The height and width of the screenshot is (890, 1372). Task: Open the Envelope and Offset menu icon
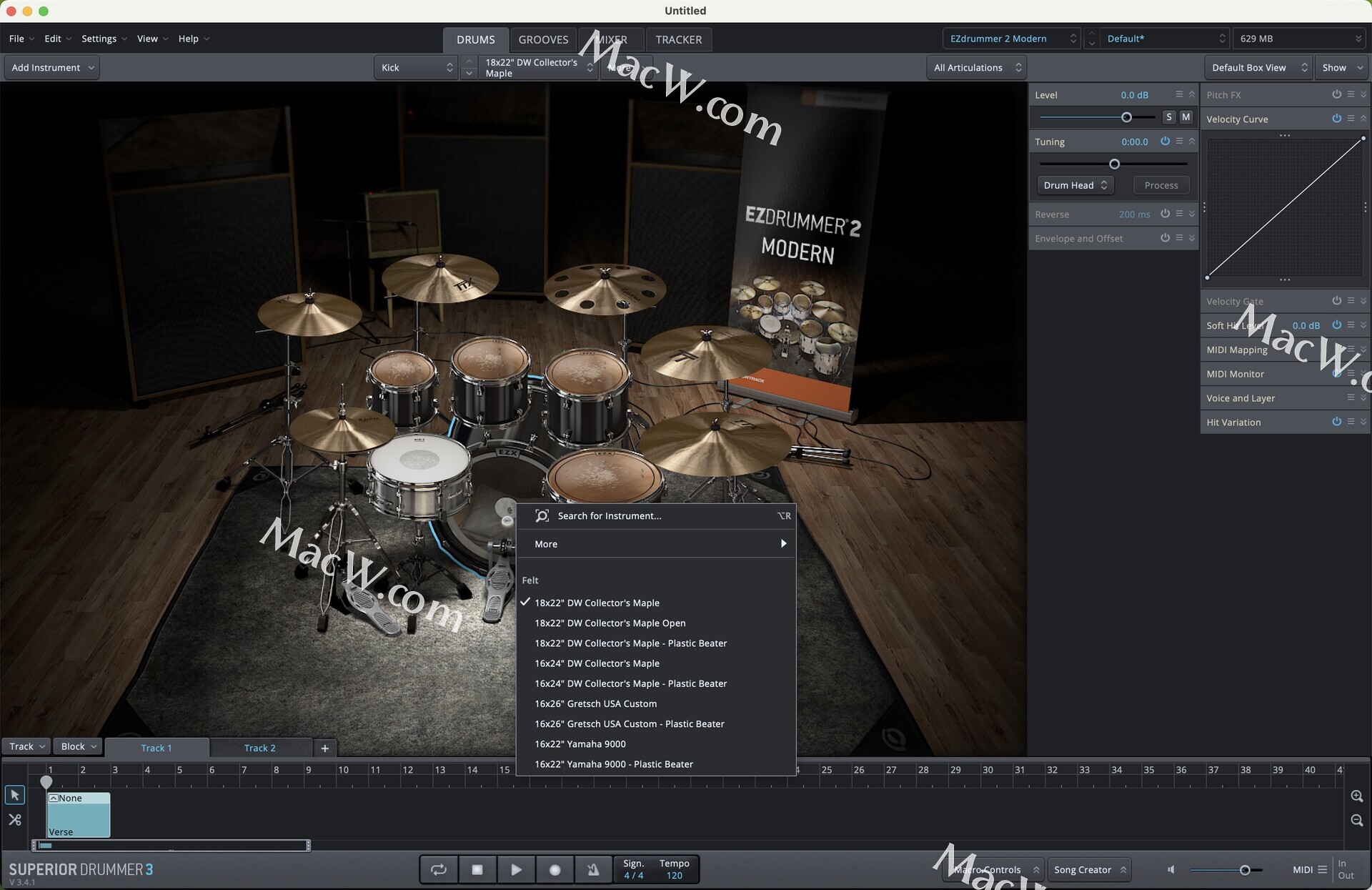click(x=1179, y=238)
